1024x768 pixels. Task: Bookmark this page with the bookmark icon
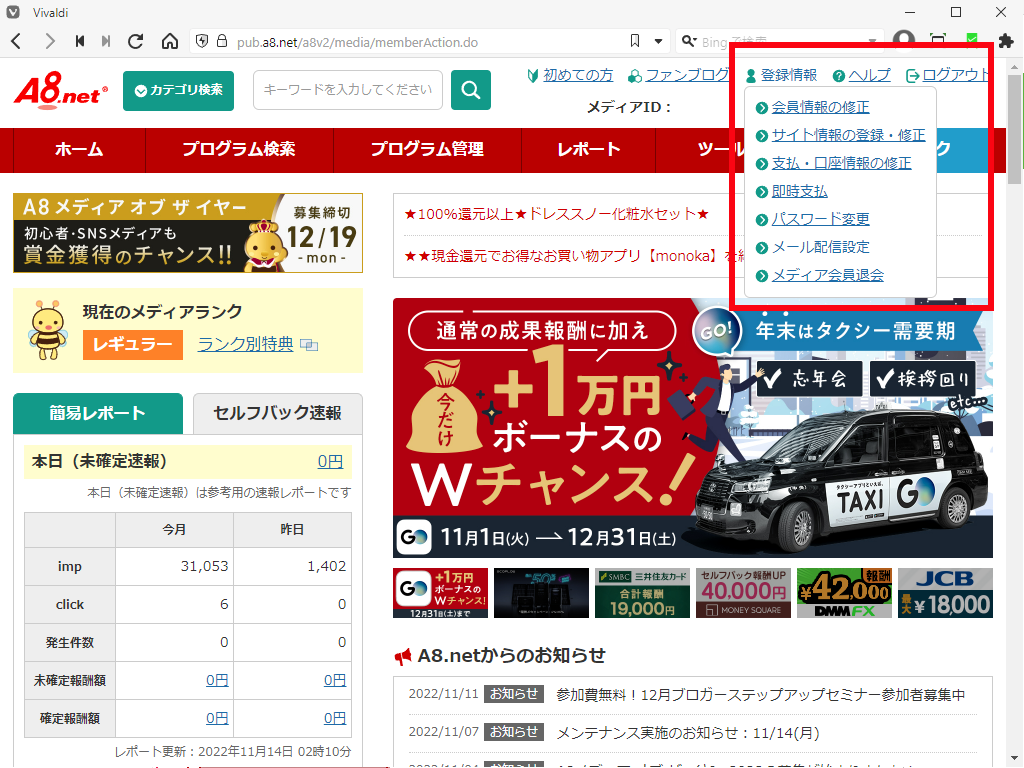[x=635, y=41]
